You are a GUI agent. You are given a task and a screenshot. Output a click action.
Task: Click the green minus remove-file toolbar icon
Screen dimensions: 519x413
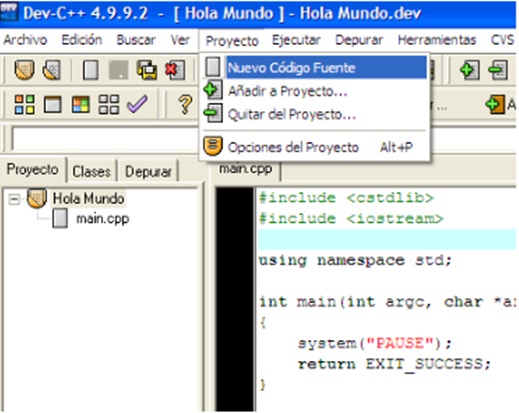[498, 70]
